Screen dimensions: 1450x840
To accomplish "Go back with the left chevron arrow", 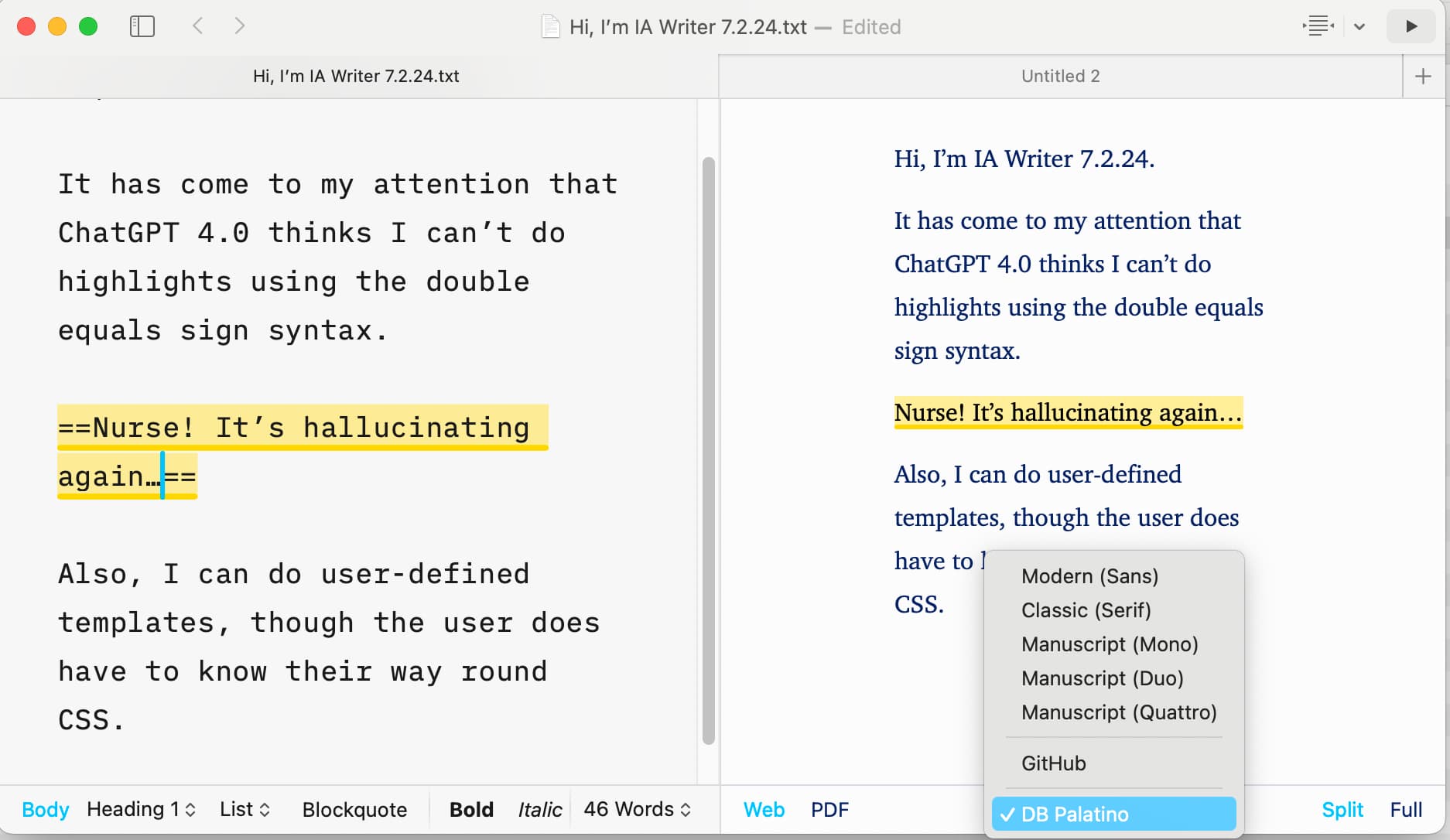I will (x=198, y=26).
